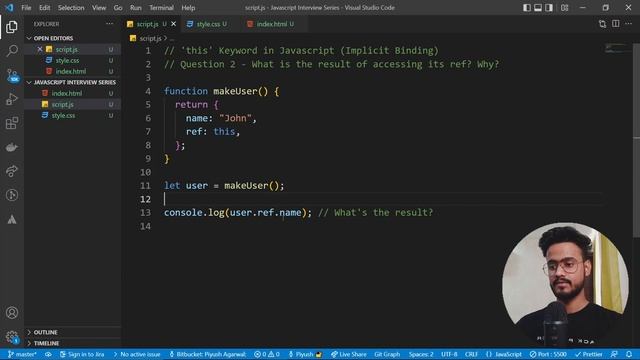Open the Extensions view icon
Viewport: 640px width, 360px height.
pos(12,123)
